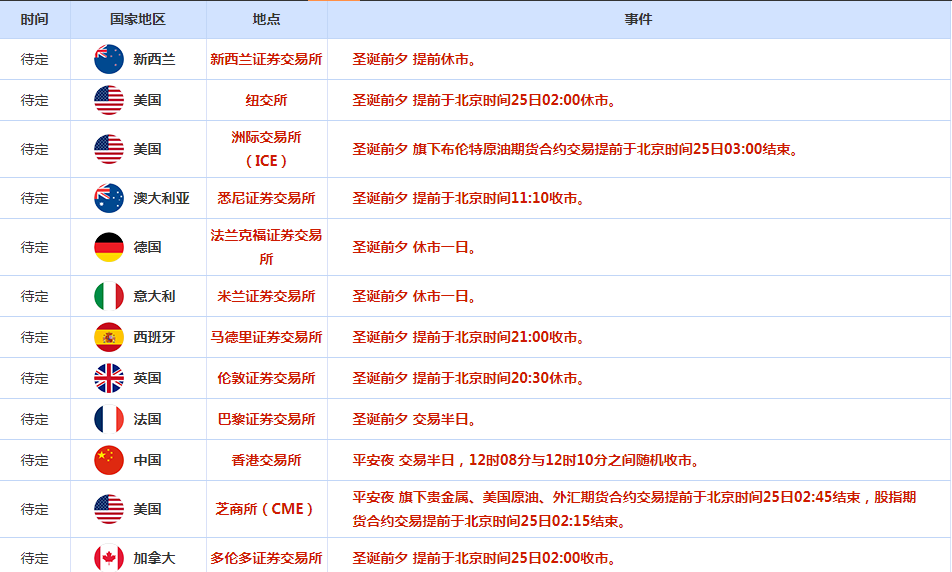Click the 国家地区 column header
This screenshot has width=952, height=572.
pyautogui.click(x=138, y=19)
